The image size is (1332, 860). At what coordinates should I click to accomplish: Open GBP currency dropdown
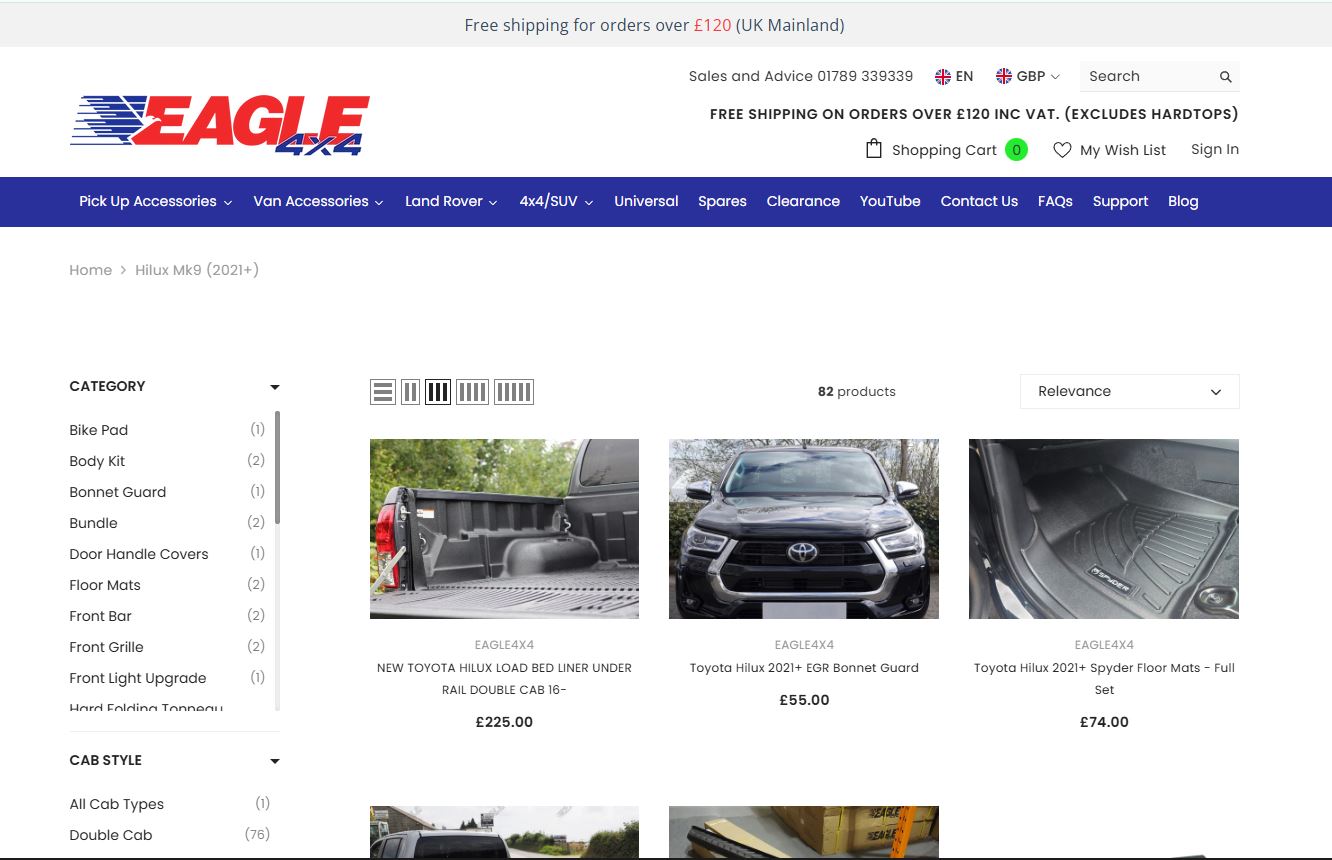1028,76
